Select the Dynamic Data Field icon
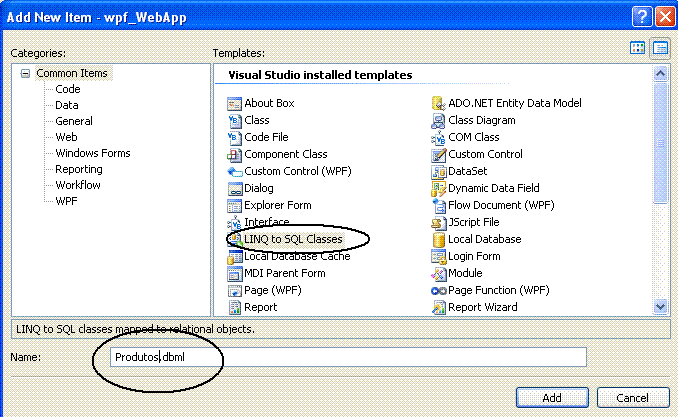 click(x=438, y=188)
